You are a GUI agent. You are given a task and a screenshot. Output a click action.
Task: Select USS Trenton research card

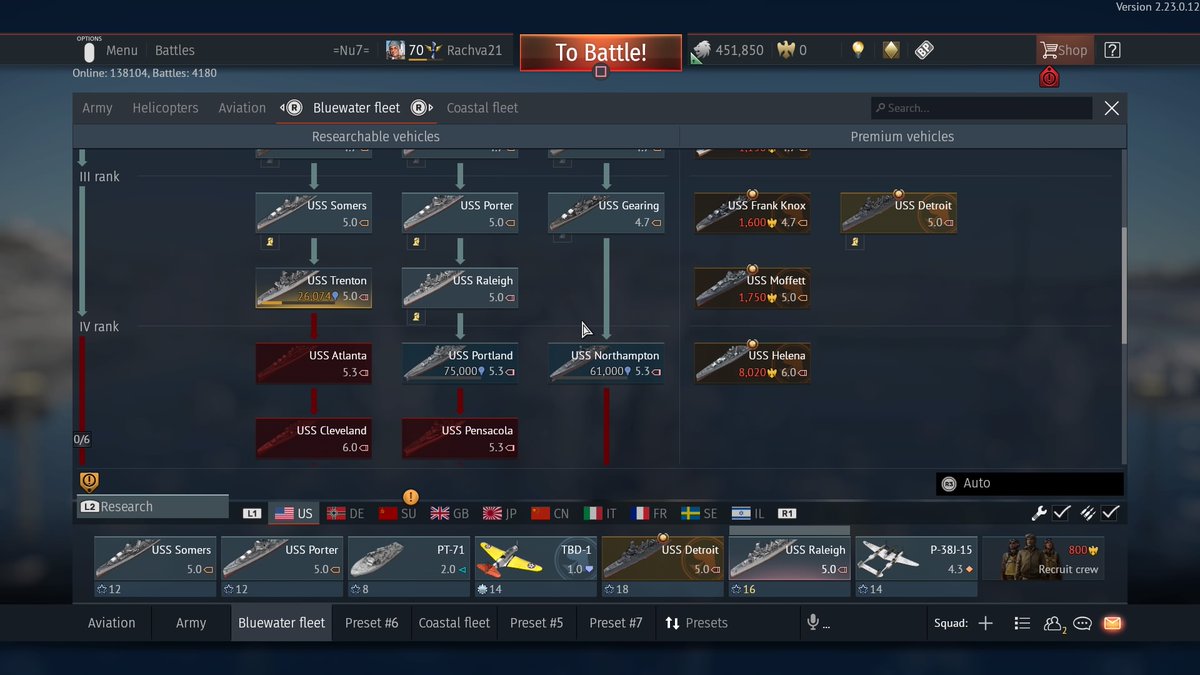point(314,288)
